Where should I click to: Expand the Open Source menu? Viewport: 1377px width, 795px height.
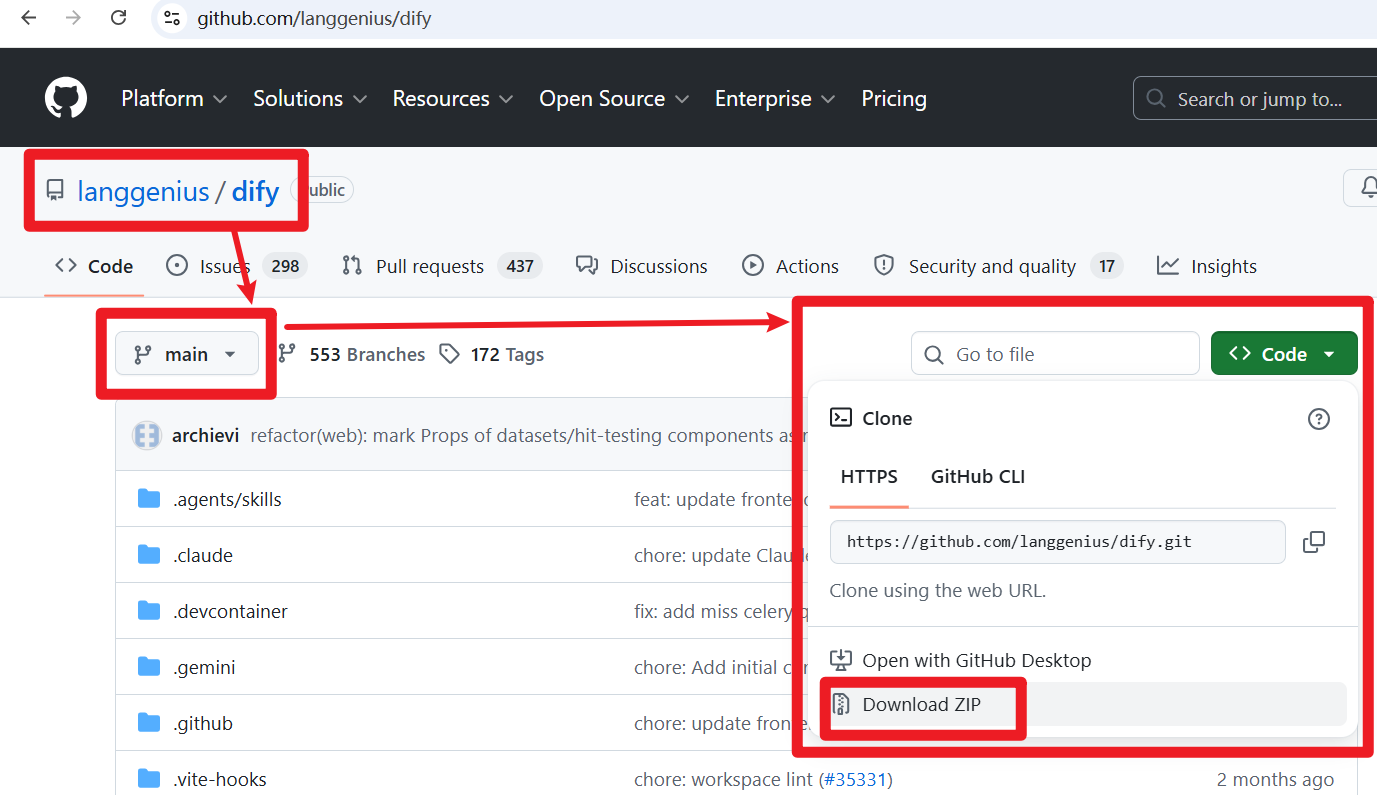pos(614,99)
